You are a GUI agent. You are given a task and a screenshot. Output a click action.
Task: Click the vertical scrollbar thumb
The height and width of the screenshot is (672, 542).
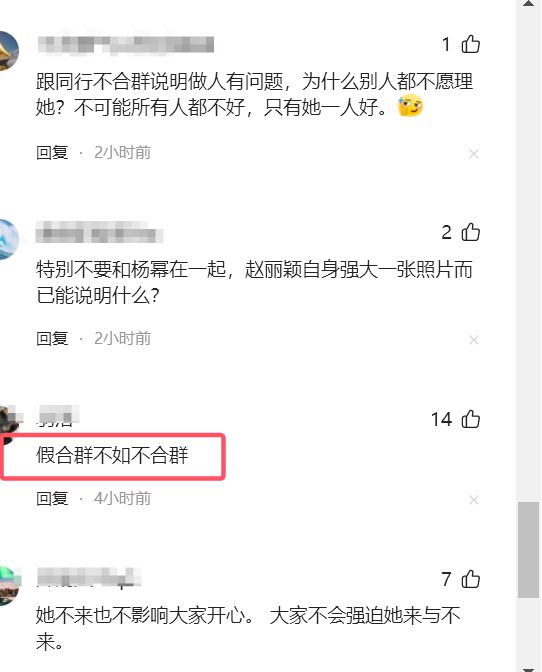[x=528, y=550]
